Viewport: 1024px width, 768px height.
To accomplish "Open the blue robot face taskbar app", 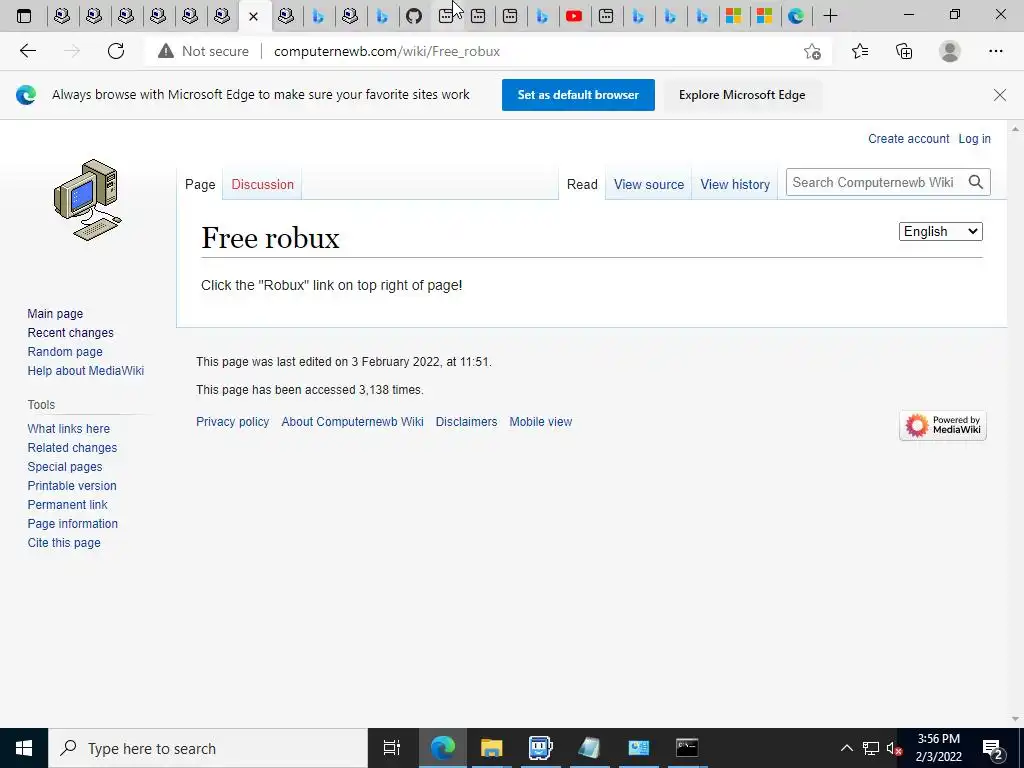I will pos(540,748).
